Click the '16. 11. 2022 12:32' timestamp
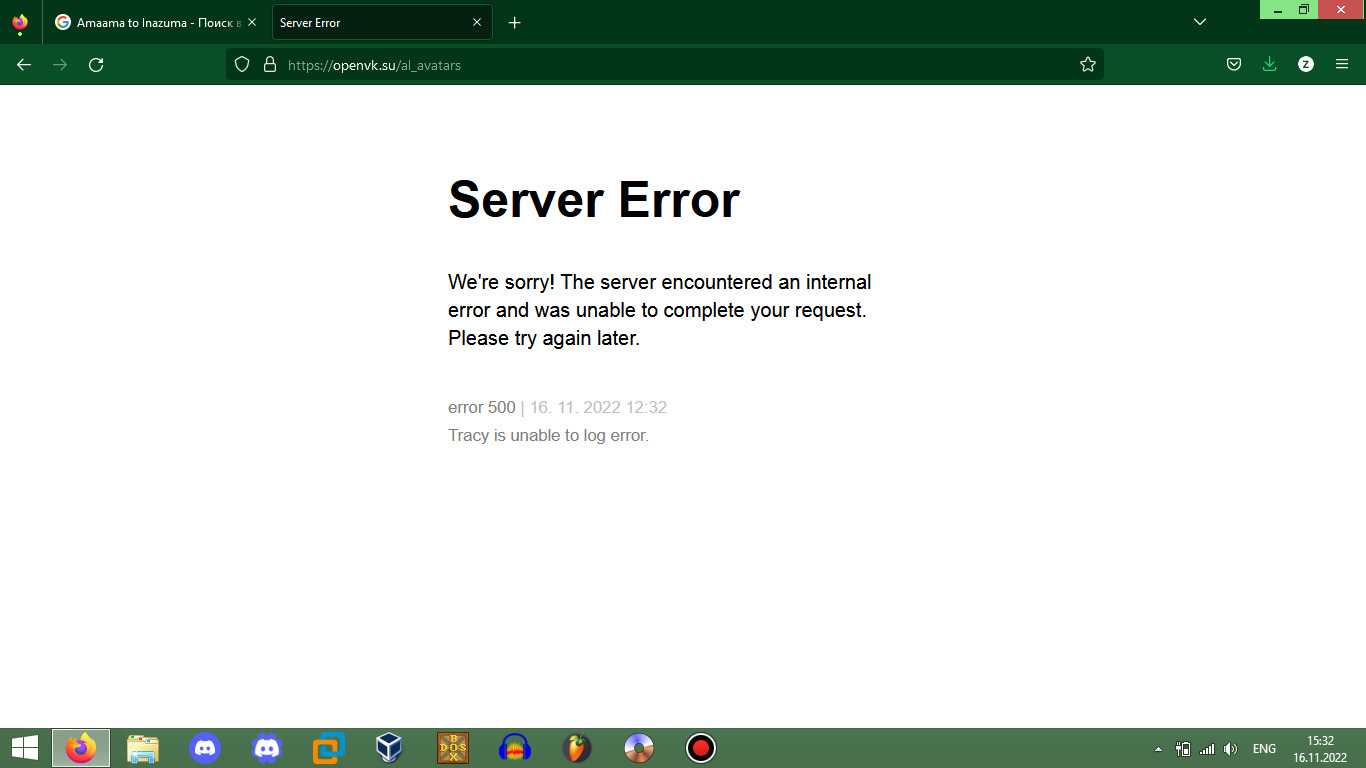This screenshot has height=768, width=1366. pos(598,407)
